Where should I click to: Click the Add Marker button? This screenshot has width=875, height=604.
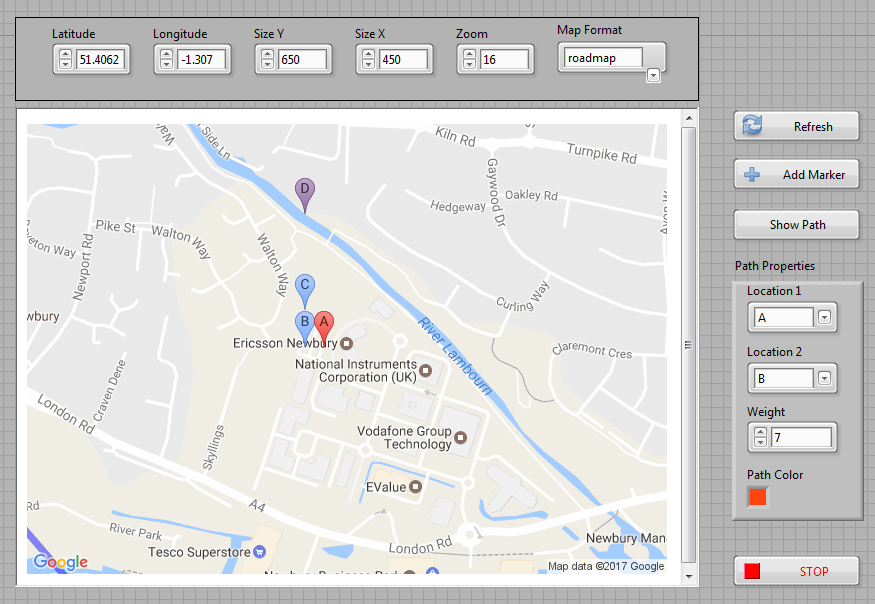pos(796,175)
